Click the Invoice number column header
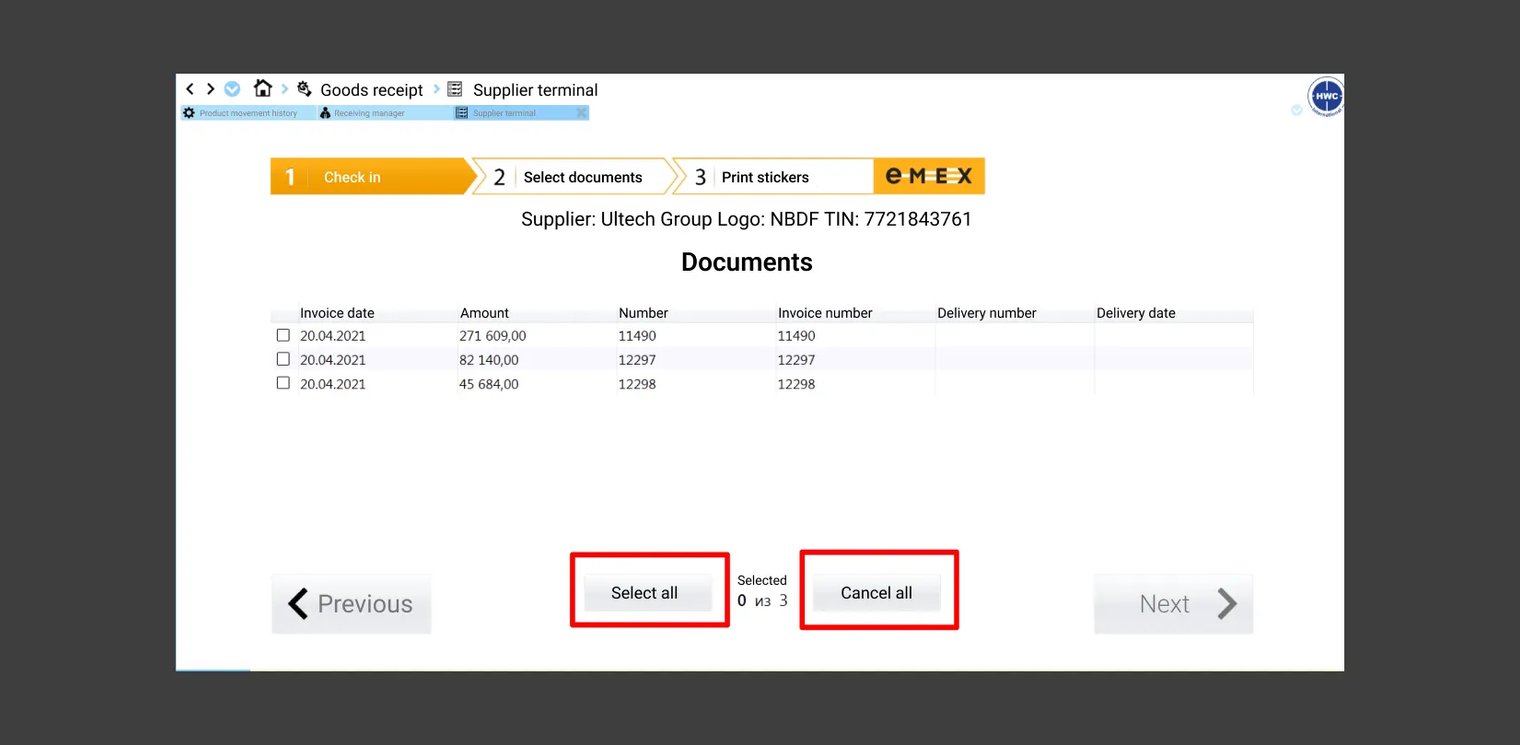This screenshot has height=745, width=1520. pos(825,313)
